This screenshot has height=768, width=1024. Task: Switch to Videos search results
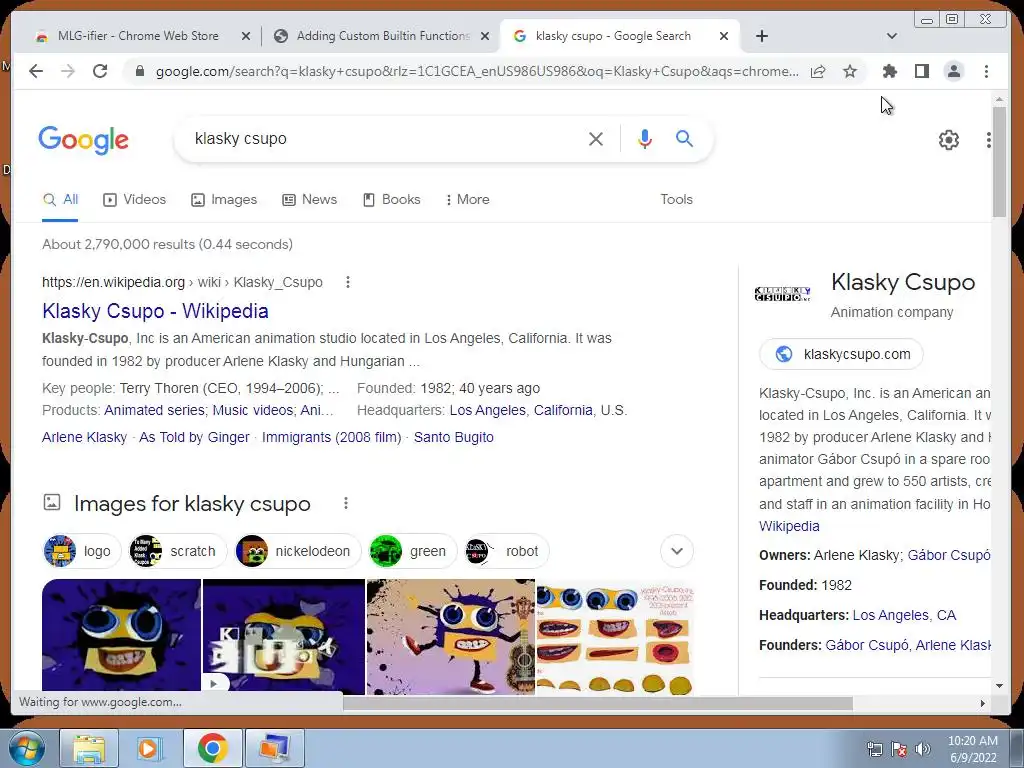click(135, 200)
